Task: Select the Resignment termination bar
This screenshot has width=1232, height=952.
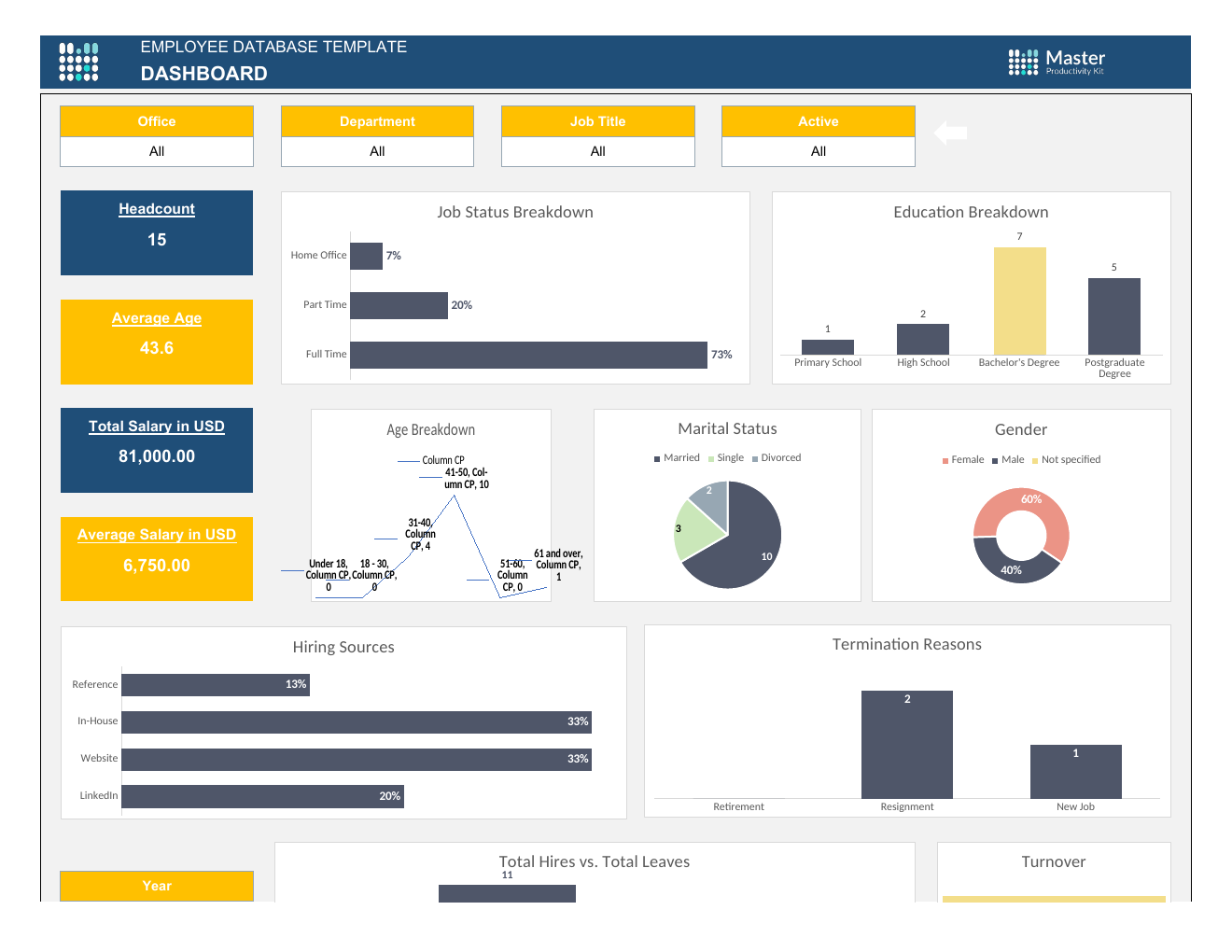Action: point(907,745)
